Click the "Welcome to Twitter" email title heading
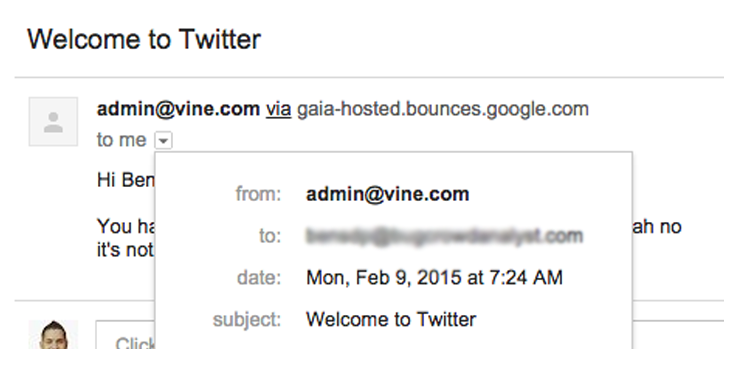 click(x=144, y=39)
